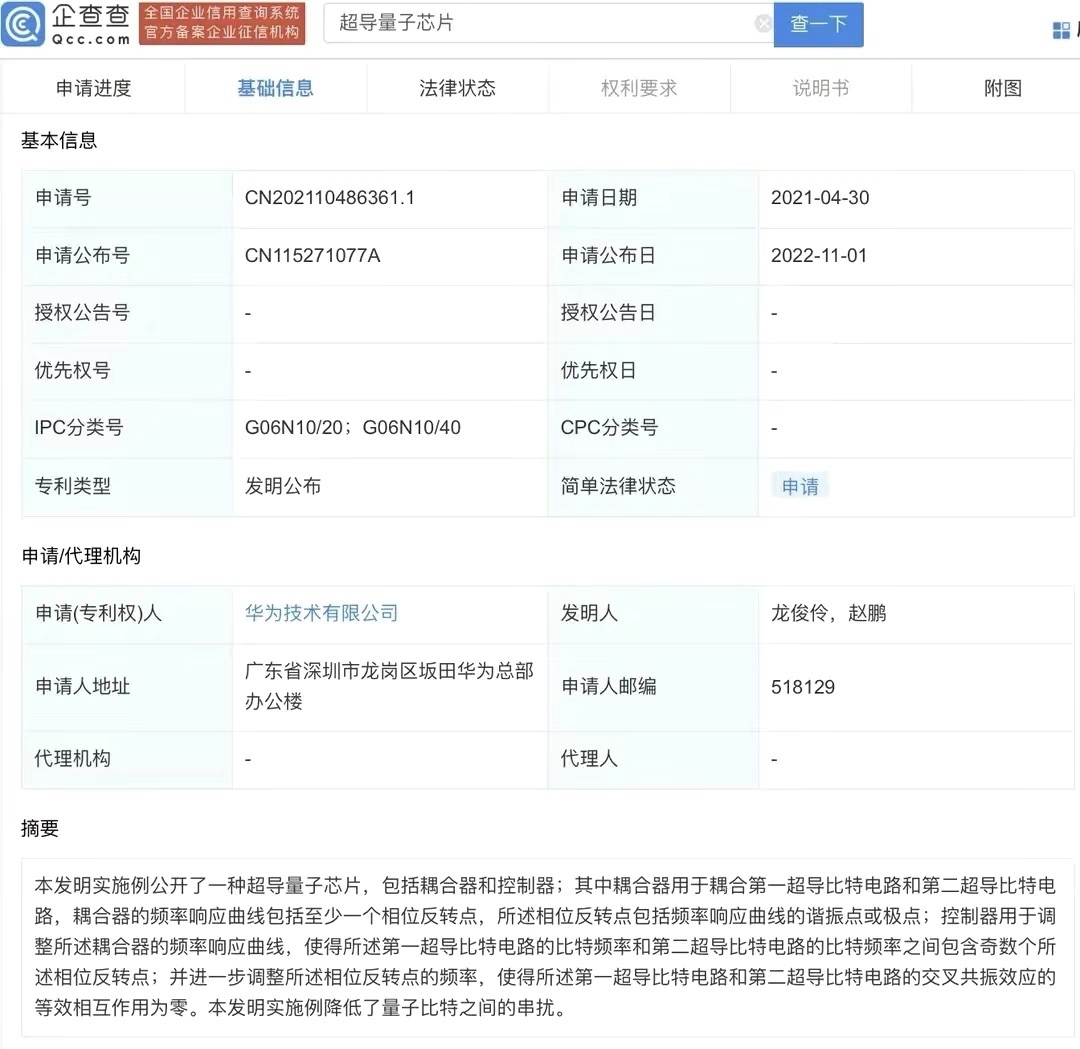Click the 授权公告日 field label
Image resolution: width=1080 pixels, height=1049 pixels.
[x=609, y=313]
